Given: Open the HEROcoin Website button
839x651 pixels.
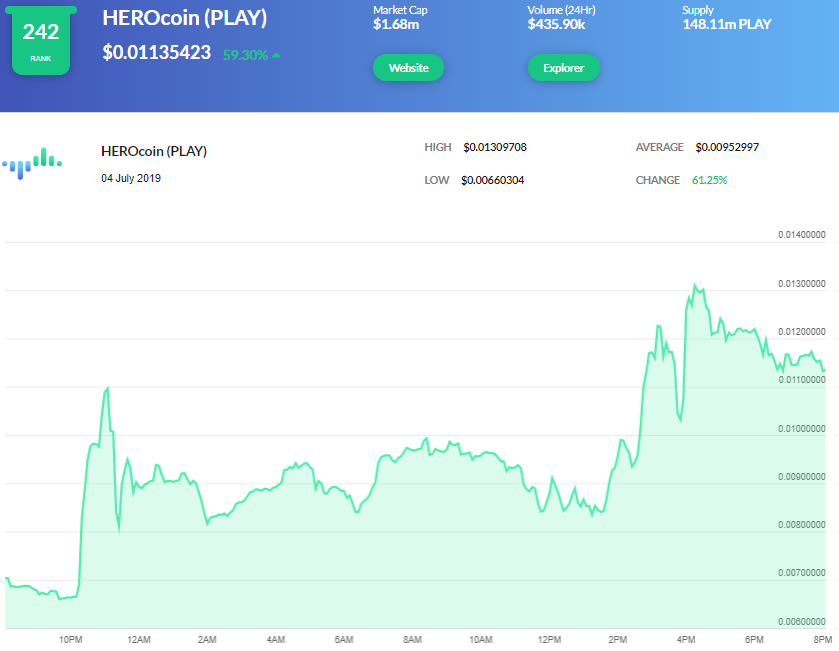Looking at the screenshot, I should (x=408, y=68).
